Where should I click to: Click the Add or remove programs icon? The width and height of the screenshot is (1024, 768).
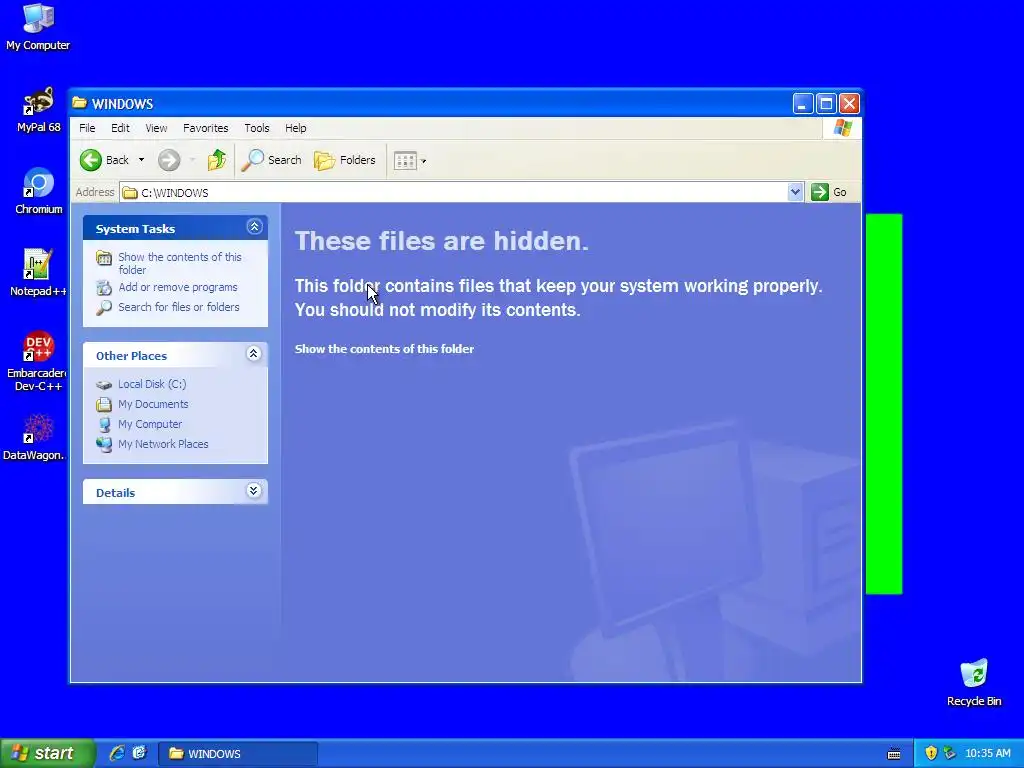[x=104, y=287]
